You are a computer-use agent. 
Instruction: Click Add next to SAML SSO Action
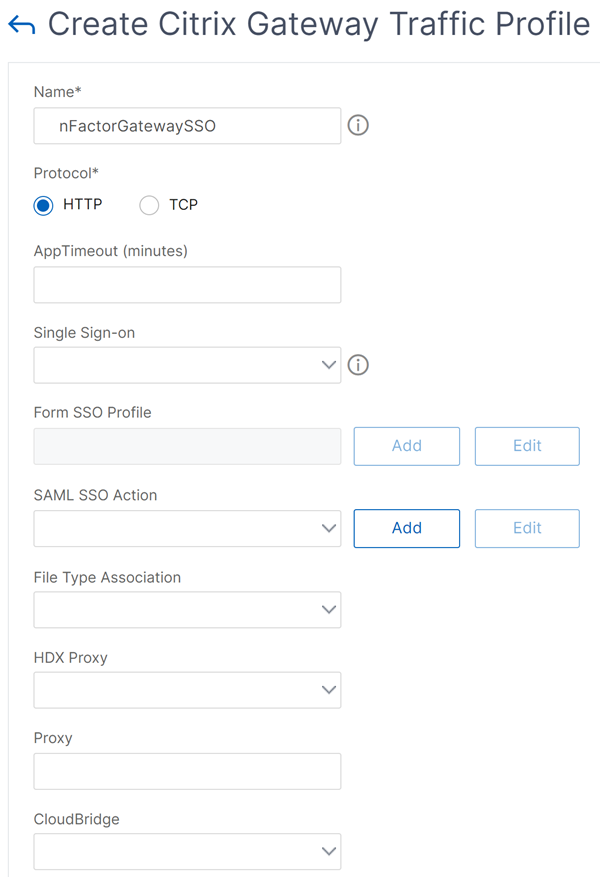click(x=407, y=528)
